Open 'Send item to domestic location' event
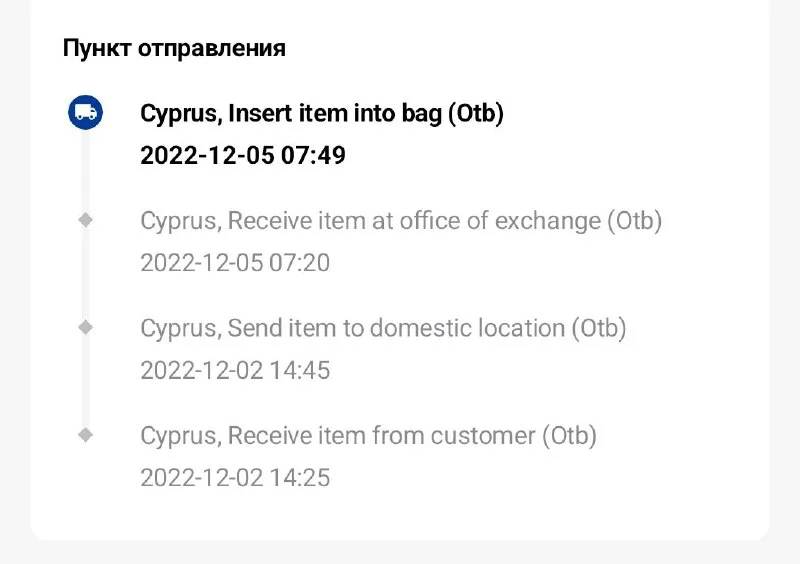800x564 pixels. tap(382, 328)
